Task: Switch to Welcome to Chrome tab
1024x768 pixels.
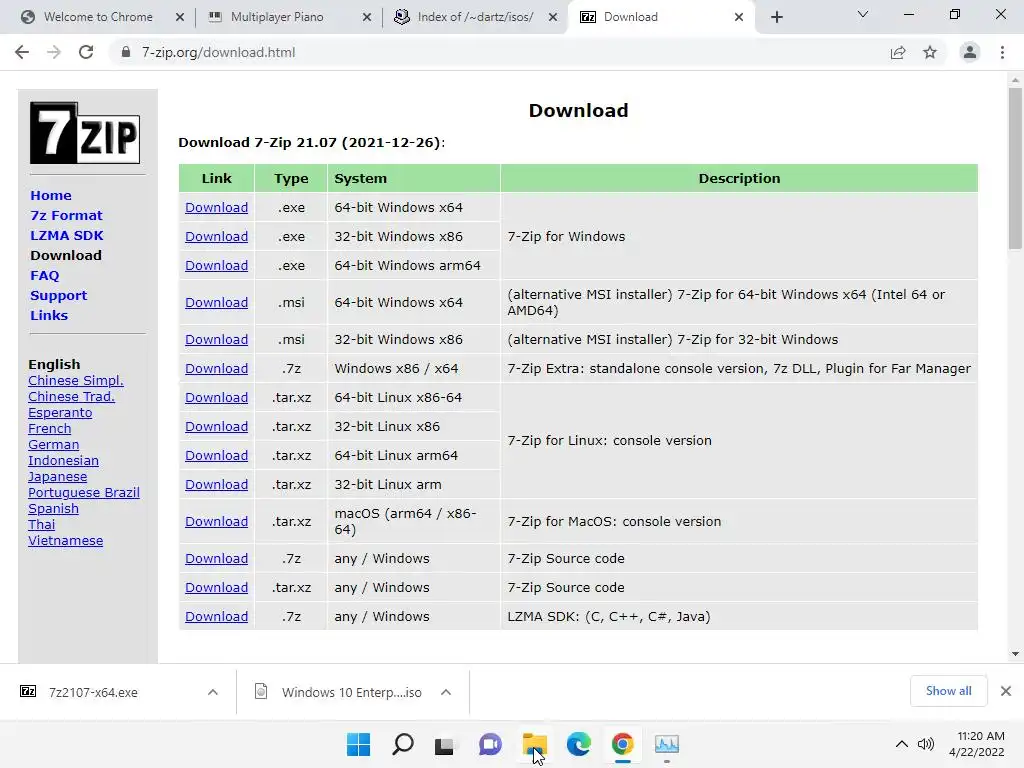Action: [x=98, y=17]
